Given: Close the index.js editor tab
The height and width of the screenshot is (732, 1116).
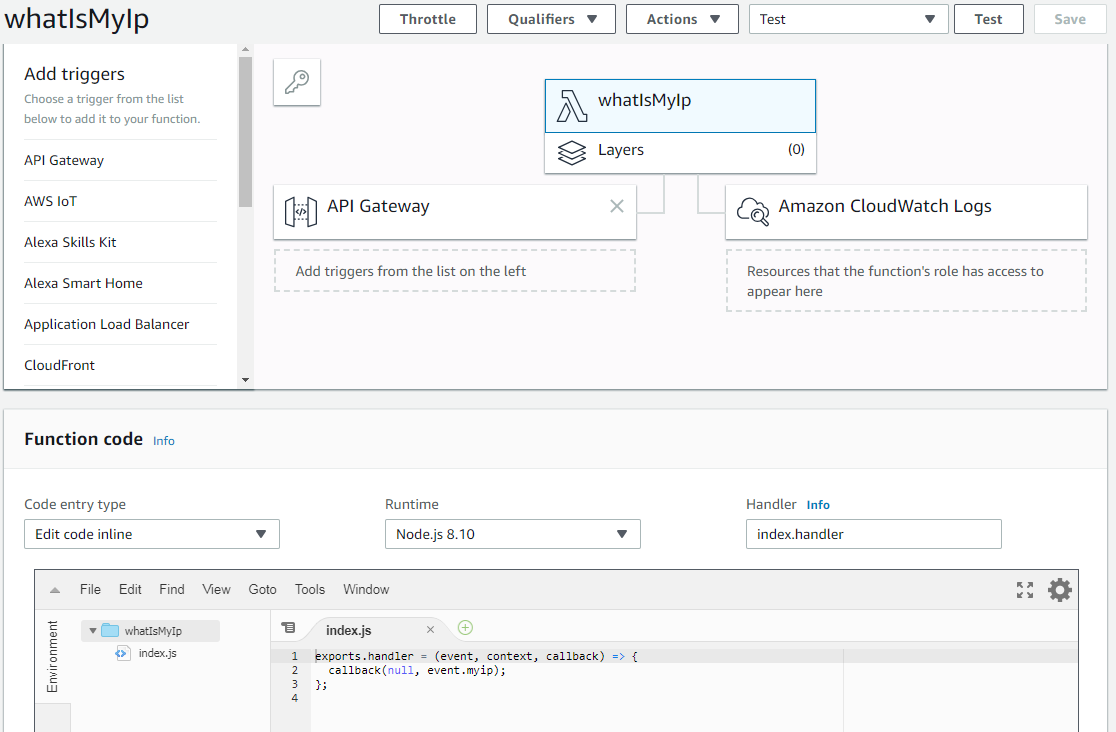Looking at the screenshot, I should click(430, 629).
